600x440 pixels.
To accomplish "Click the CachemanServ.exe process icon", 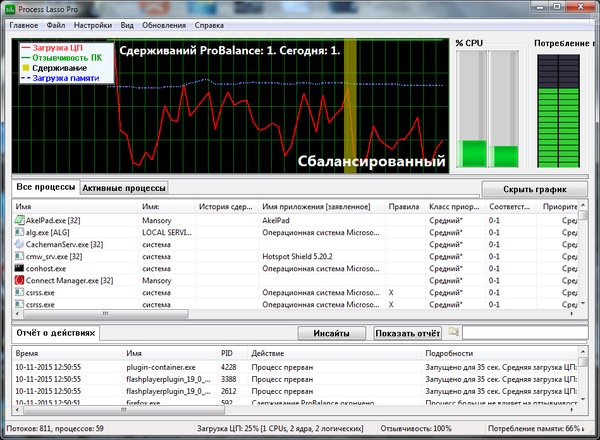I will [18, 243].
